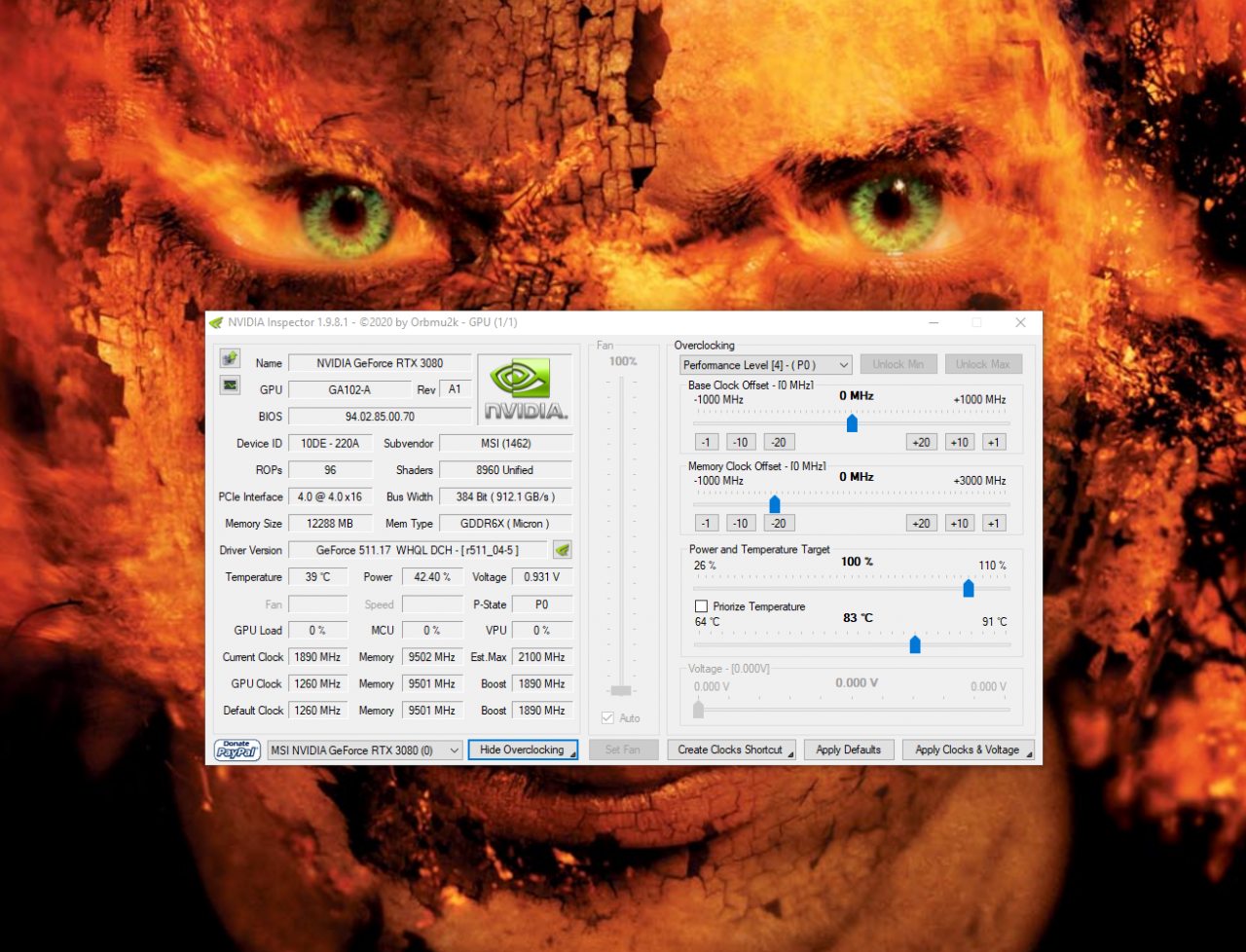Click the Voltage slider thumb
Image resolution: width=1246 pixels, height=952 pixels.
[698, 709]
